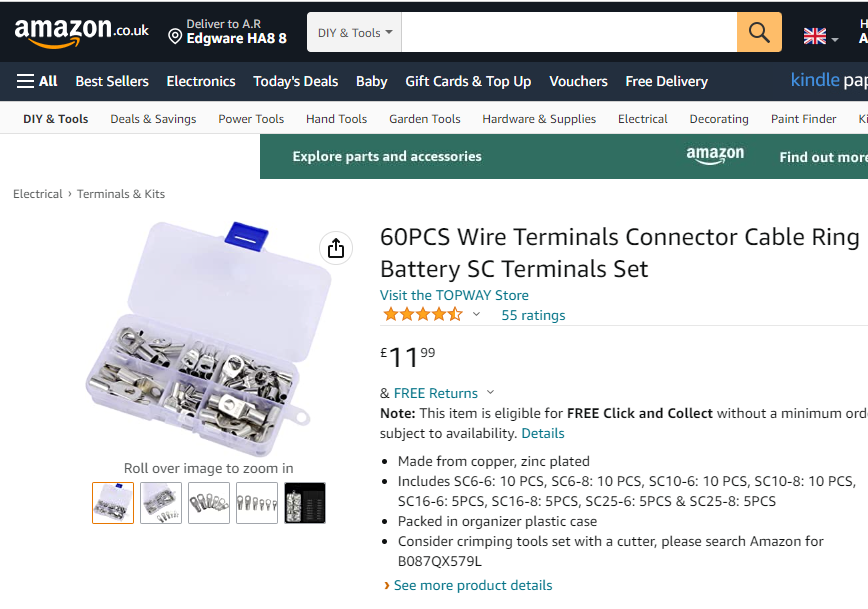868x609 pixels.
Task: Open the DIY & Tools search category dropdown
Action: click(354, 31)
